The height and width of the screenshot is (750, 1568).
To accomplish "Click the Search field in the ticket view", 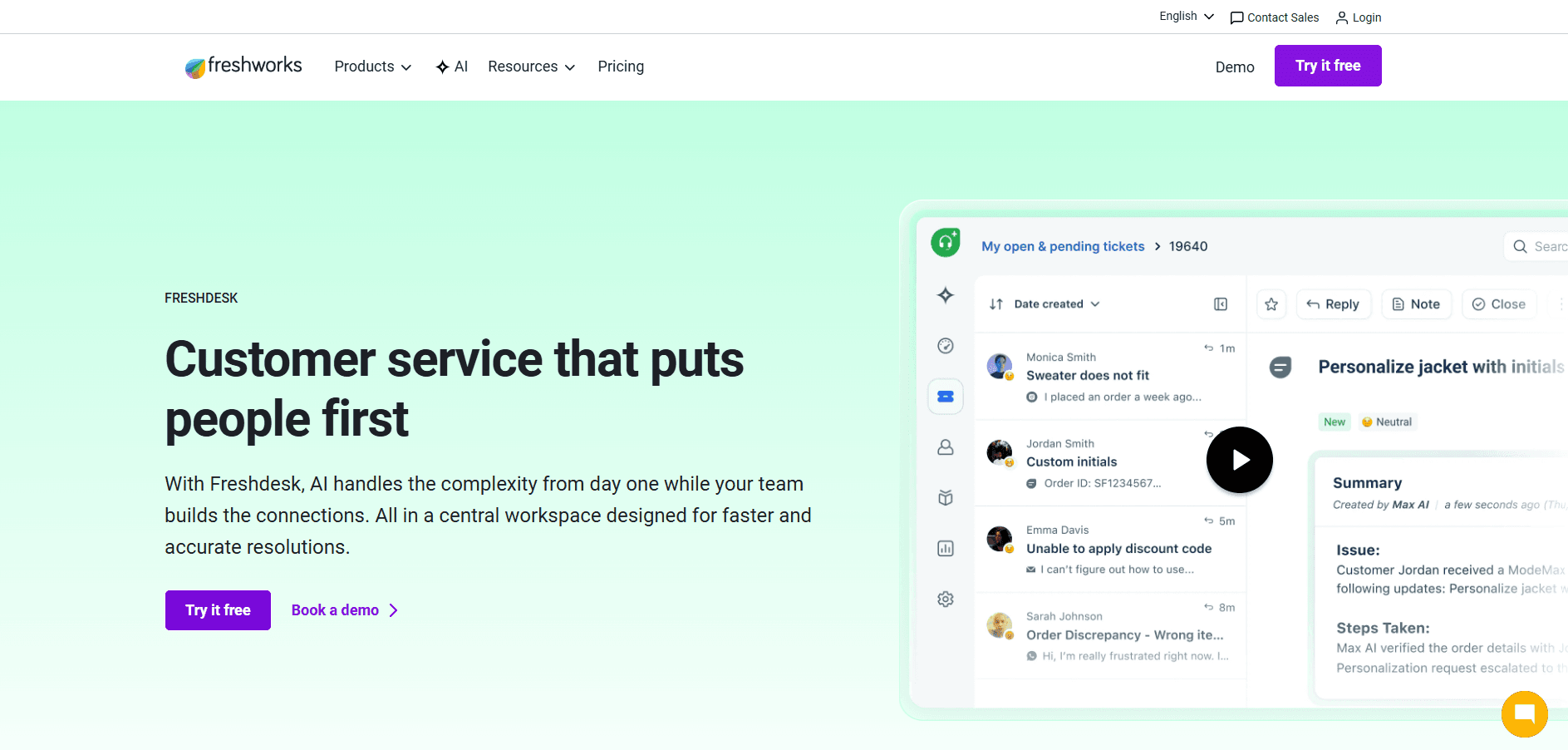I will 1542,246.
